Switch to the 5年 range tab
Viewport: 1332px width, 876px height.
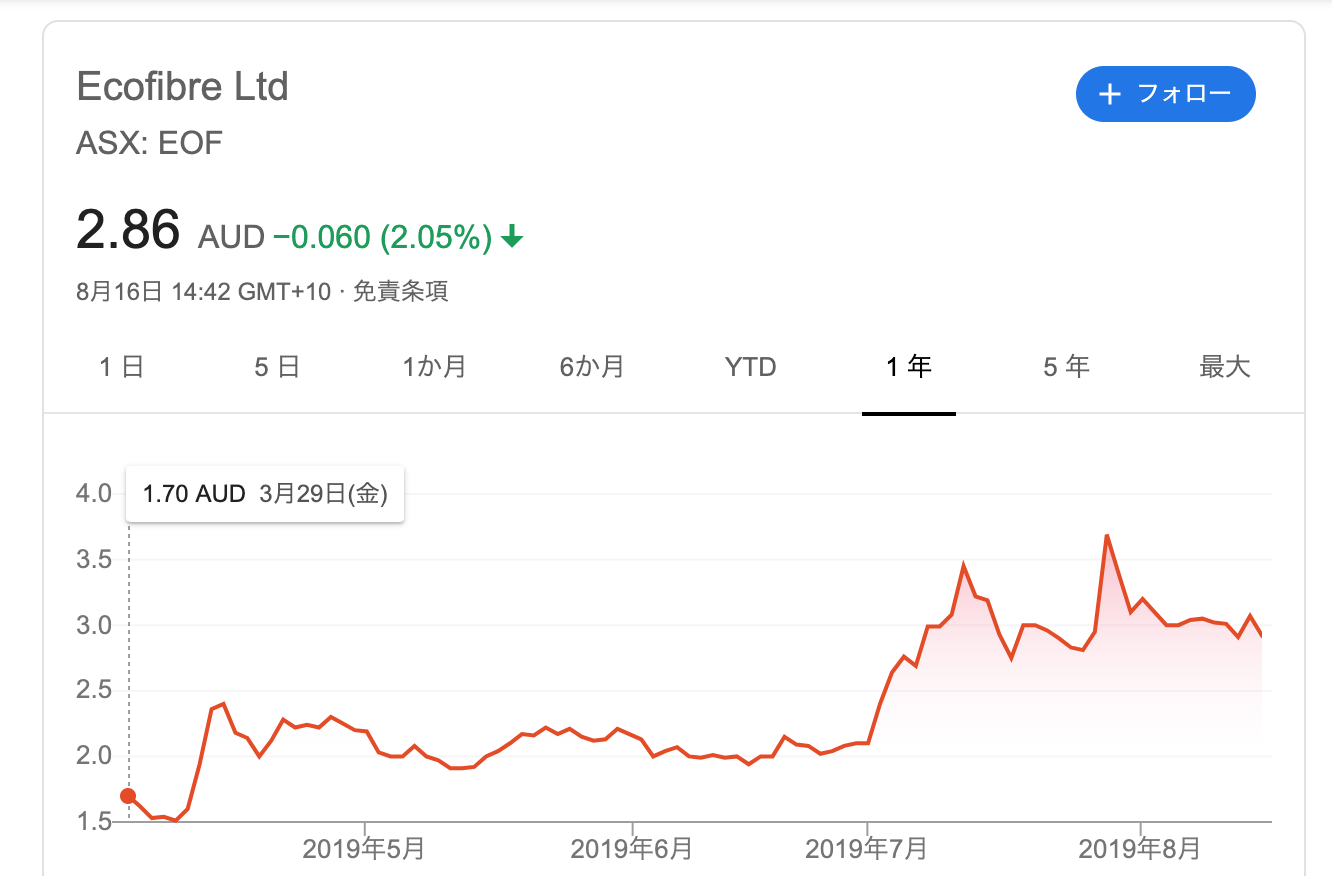coord(1066,367)
